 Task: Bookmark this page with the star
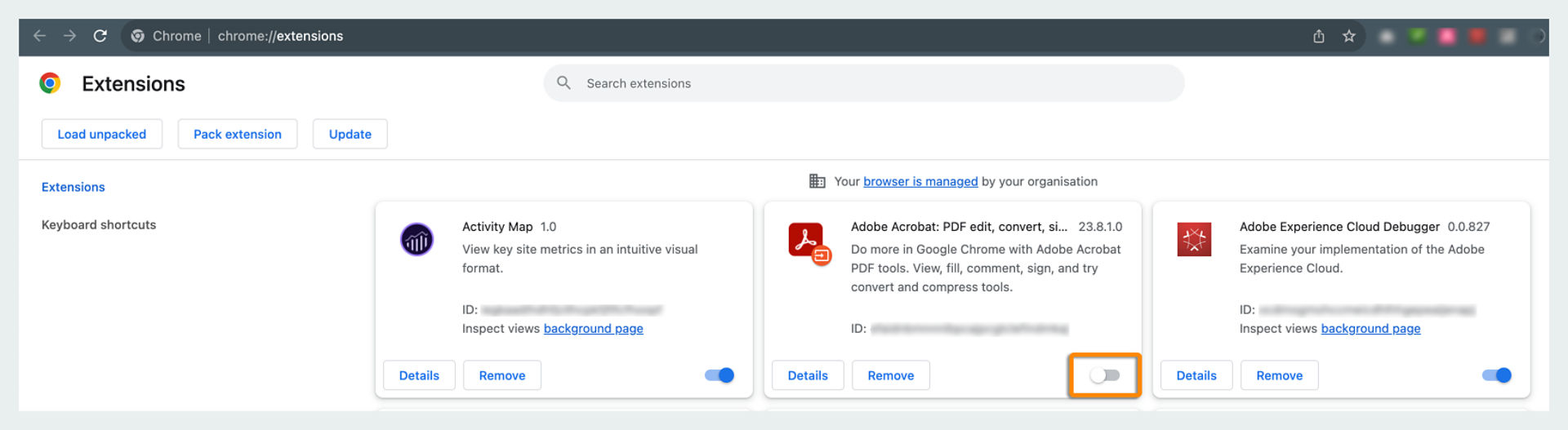pyautogui.click(x=1349, y=36)
